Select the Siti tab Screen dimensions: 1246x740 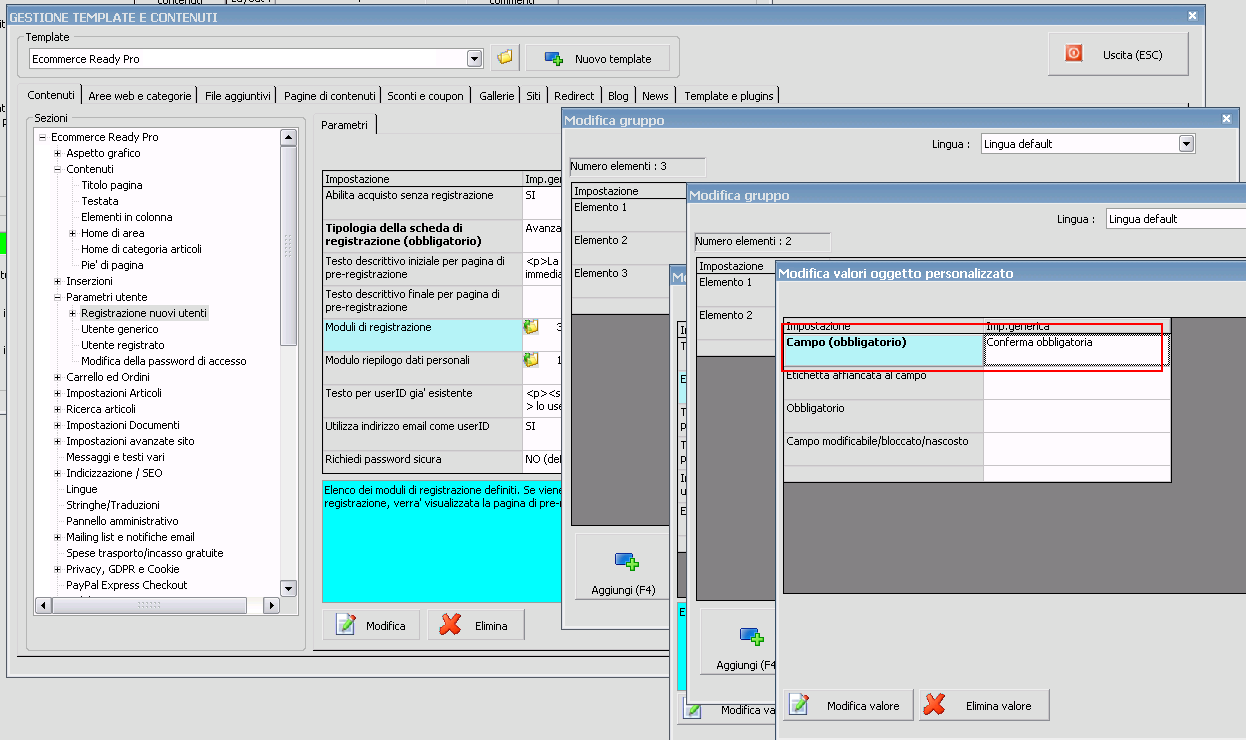pos(534,96)
